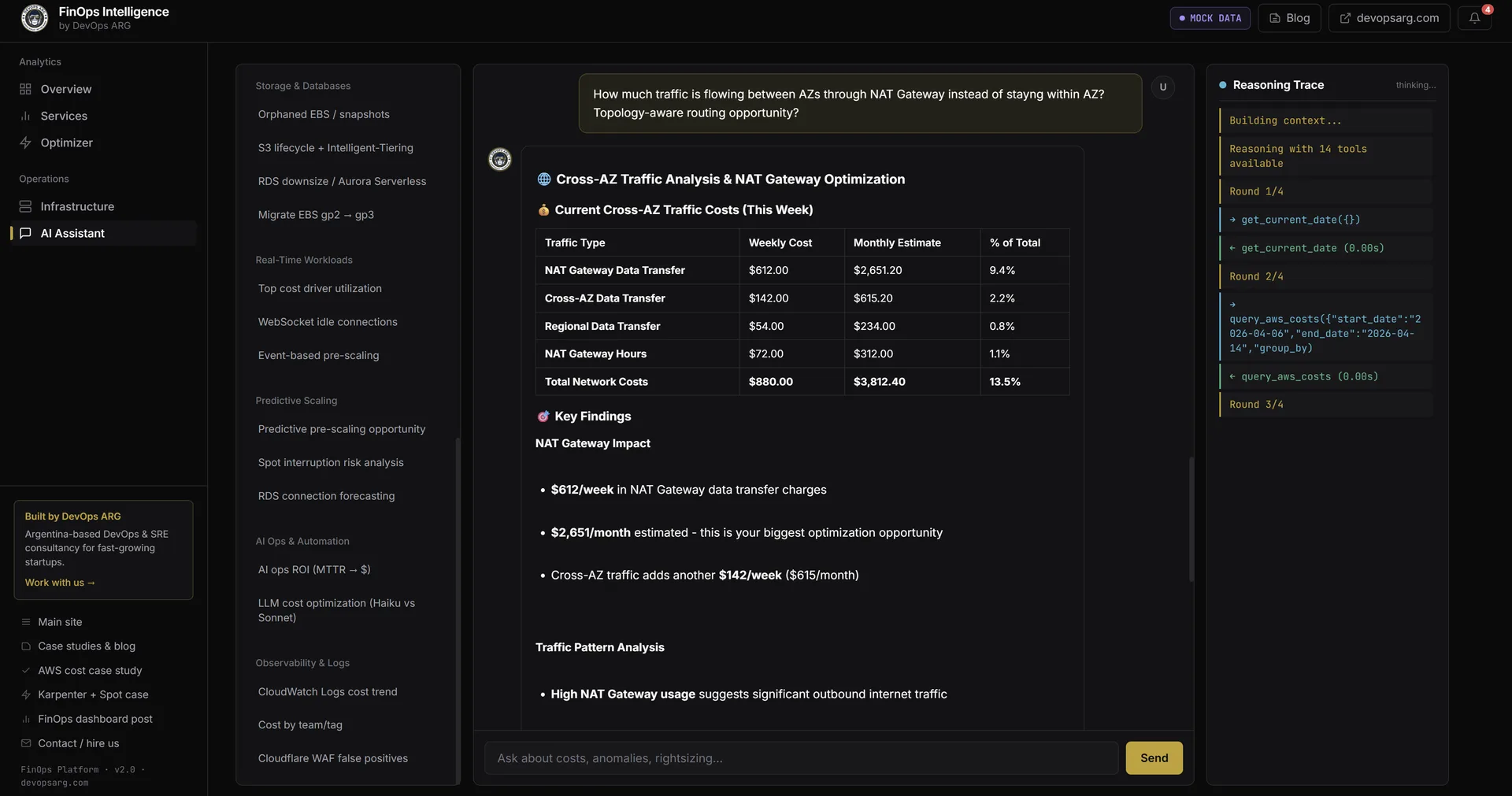Click the Send button
Viewport: 1512px width, 796px height.
click(x=1154, y=758)
